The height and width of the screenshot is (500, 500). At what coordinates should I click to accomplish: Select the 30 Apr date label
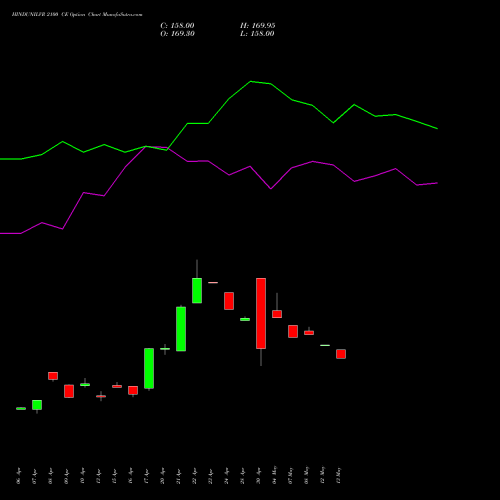tap(258, 477)
